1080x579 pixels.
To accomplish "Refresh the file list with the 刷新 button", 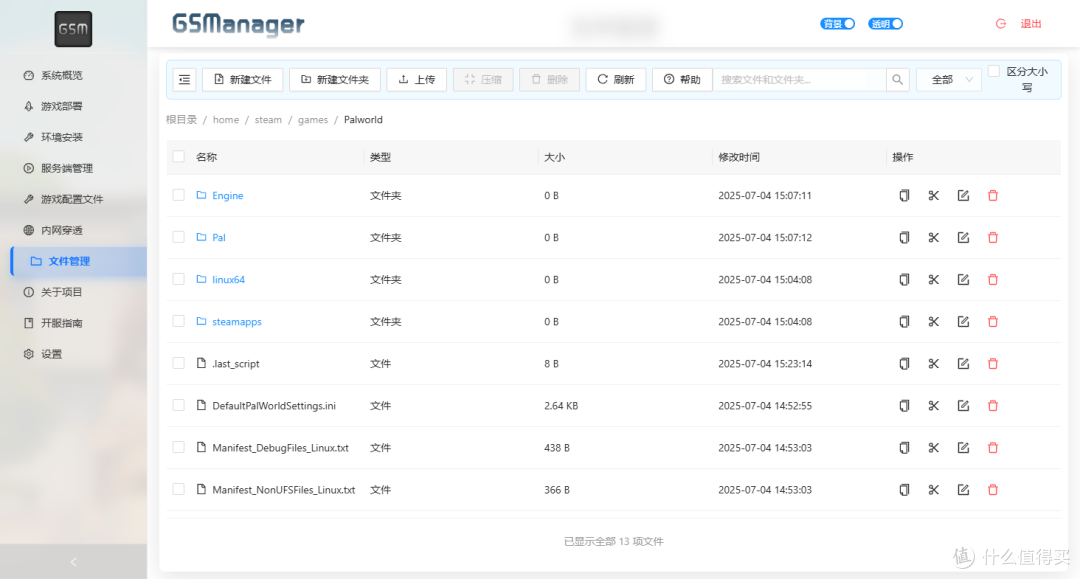I will 615,79.
